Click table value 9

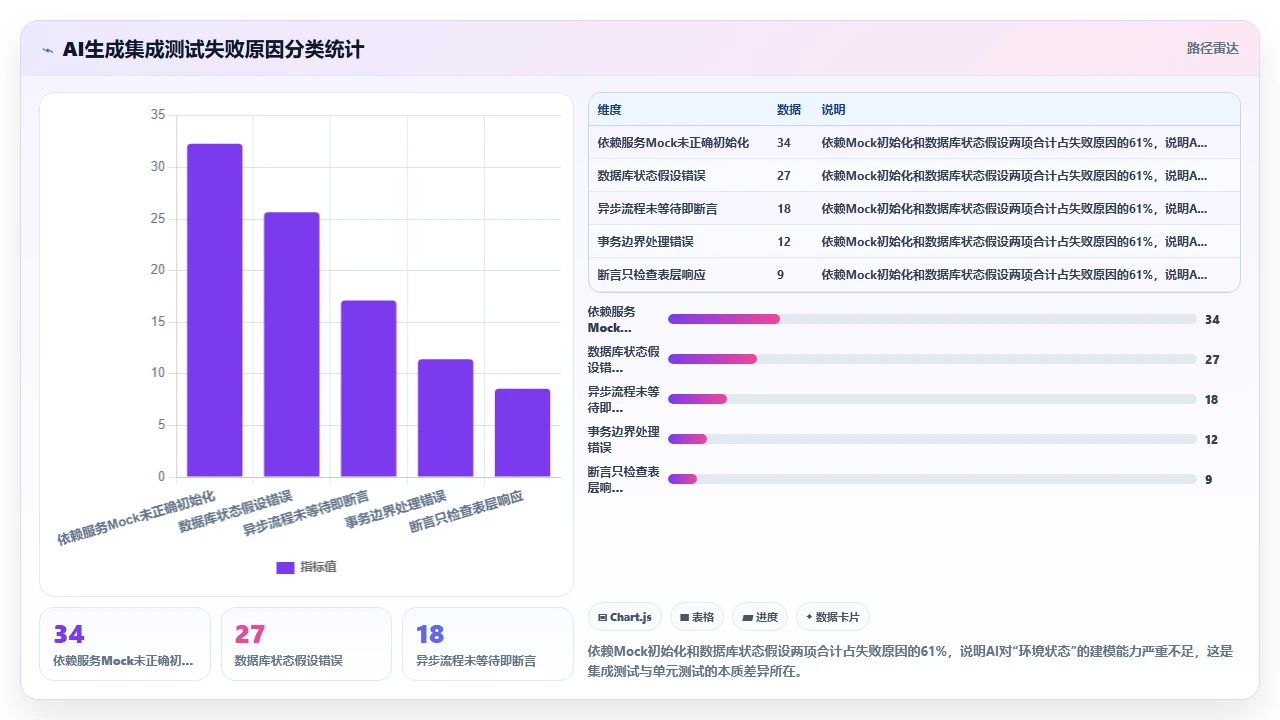[x=780, y=275]
